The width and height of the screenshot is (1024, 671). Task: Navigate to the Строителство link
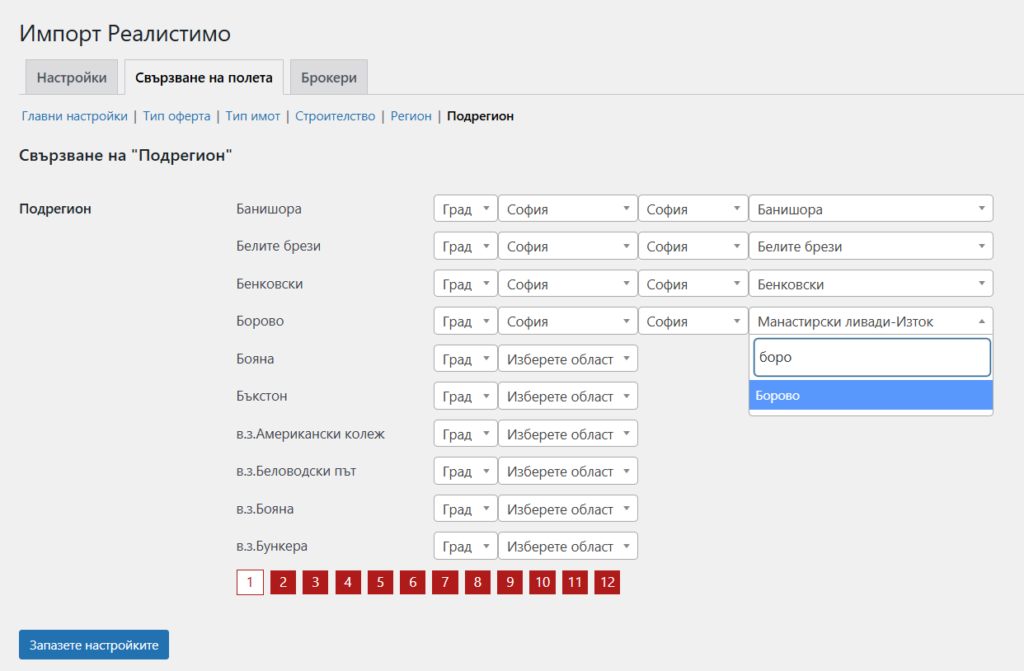pyautogui.click(x=335, y=116)
